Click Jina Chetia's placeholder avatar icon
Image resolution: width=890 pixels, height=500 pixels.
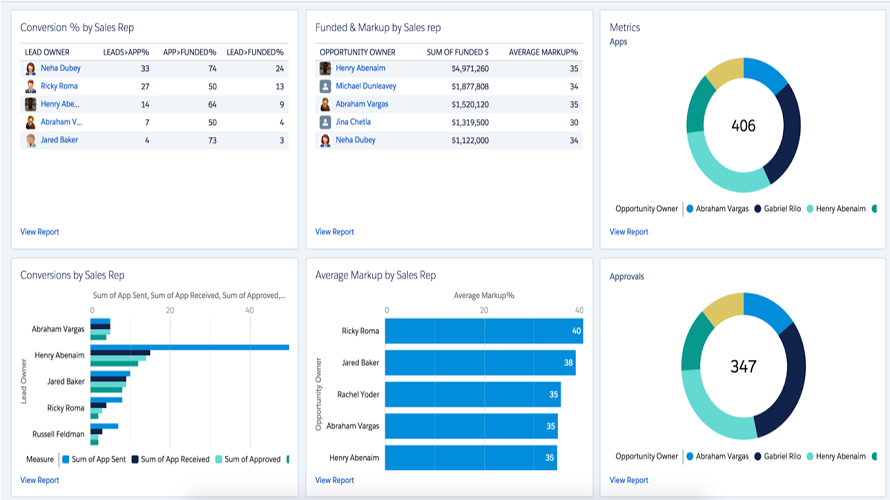(325, 122)
